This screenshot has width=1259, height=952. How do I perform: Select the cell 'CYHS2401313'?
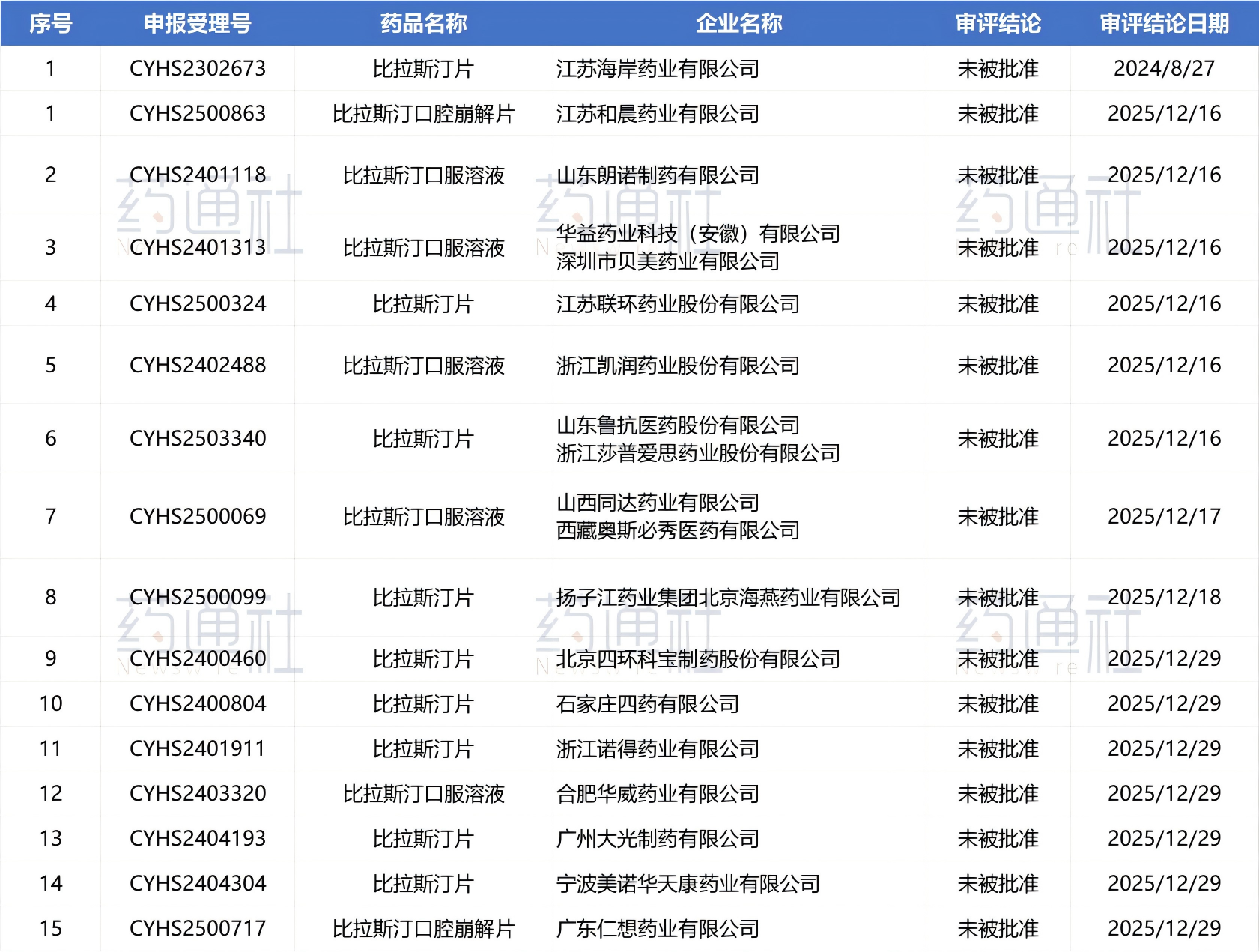point(198,248)
